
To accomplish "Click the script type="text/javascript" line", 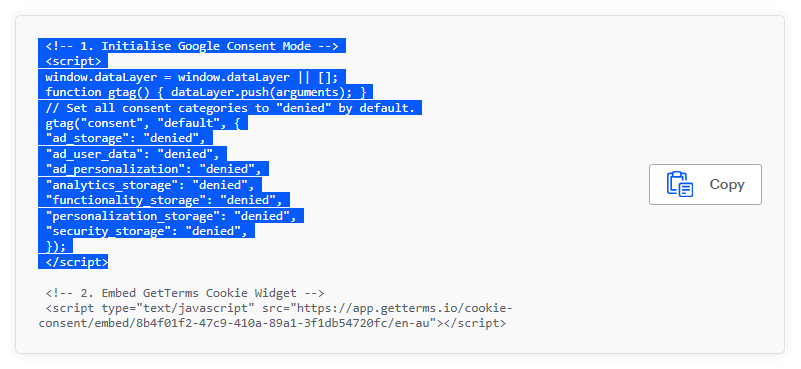I will (279, 309).
